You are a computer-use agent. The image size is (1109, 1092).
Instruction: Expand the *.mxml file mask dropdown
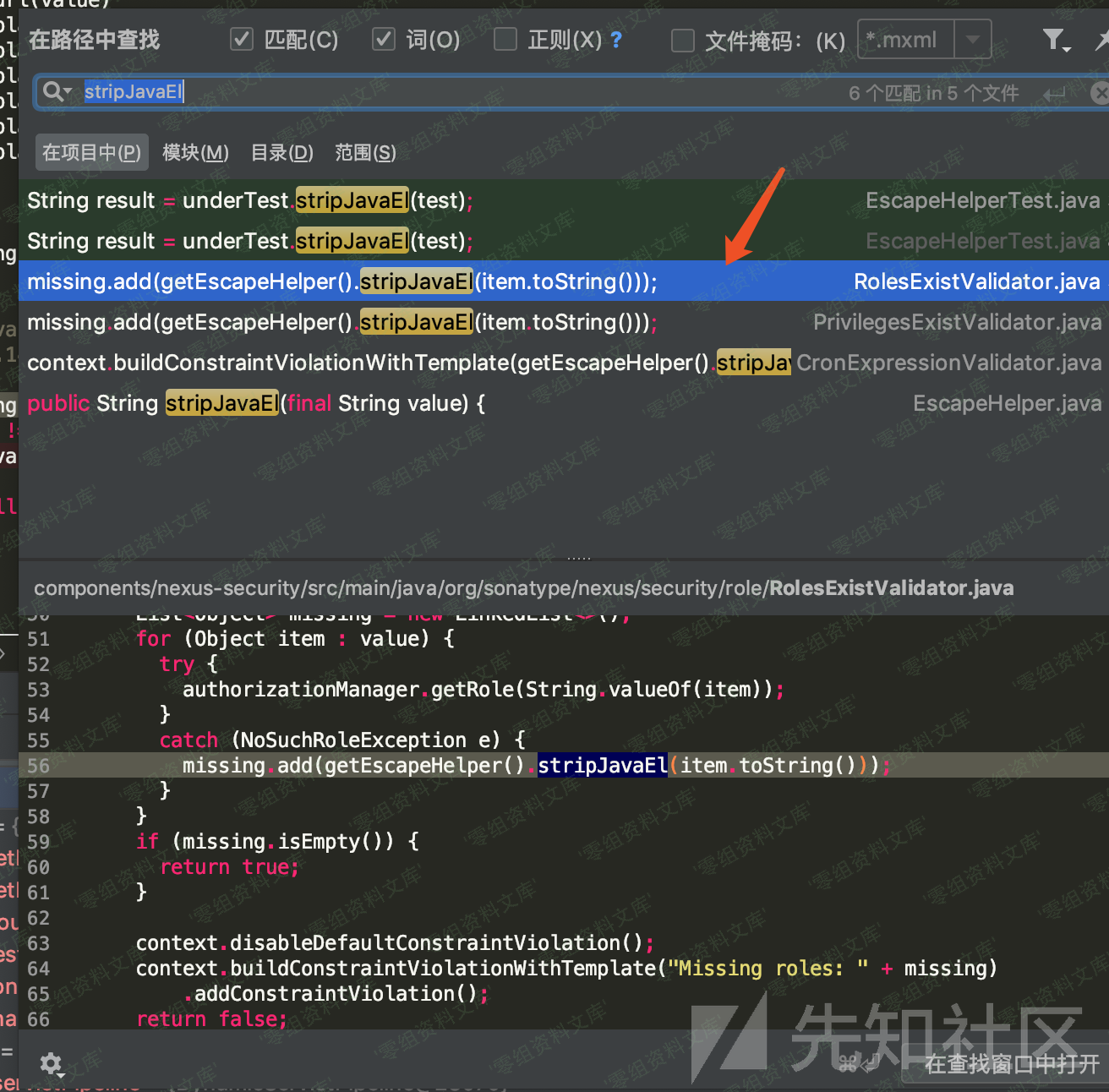point(973,40)
